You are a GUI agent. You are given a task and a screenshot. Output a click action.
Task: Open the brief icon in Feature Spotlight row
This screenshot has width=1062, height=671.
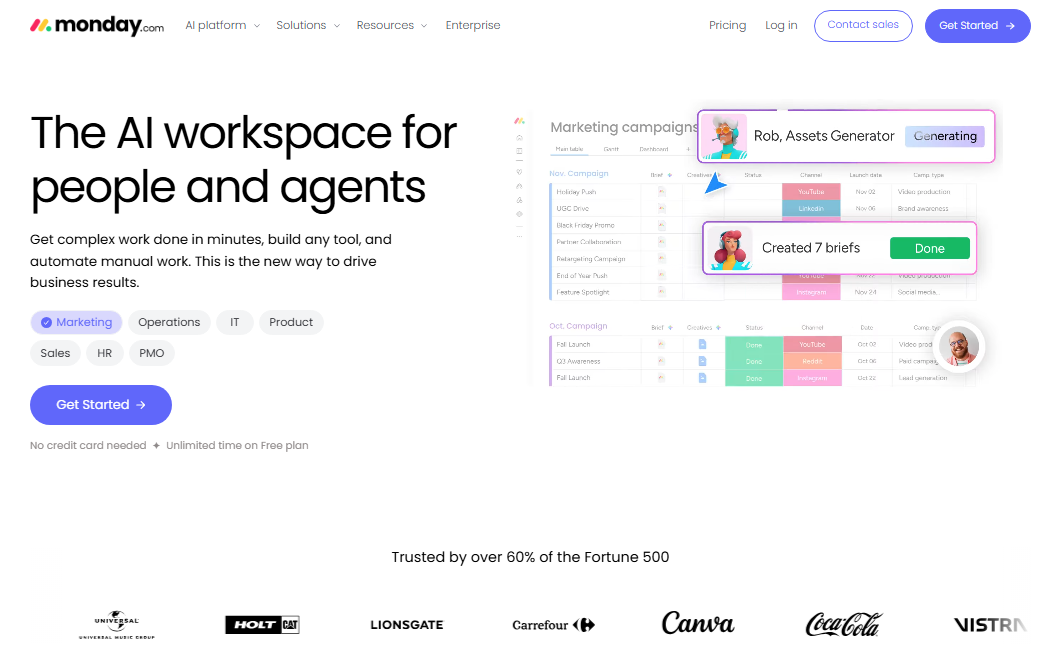coord(662,292)
